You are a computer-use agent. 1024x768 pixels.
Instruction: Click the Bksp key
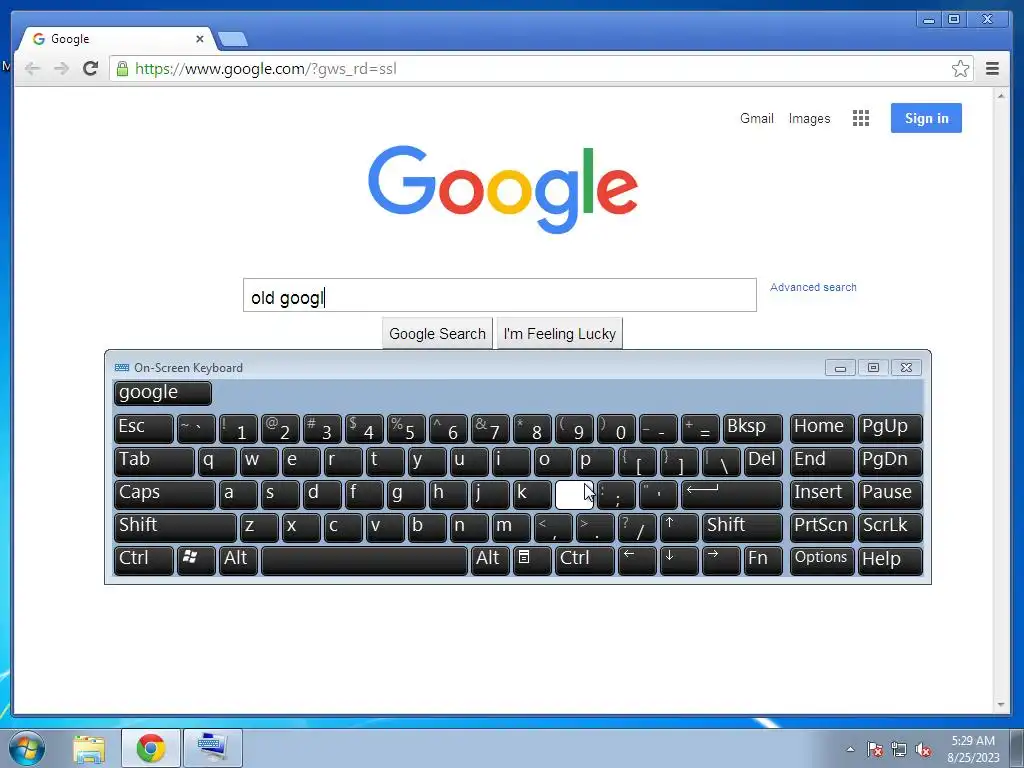pyautogui.click(x=752, y=428)
